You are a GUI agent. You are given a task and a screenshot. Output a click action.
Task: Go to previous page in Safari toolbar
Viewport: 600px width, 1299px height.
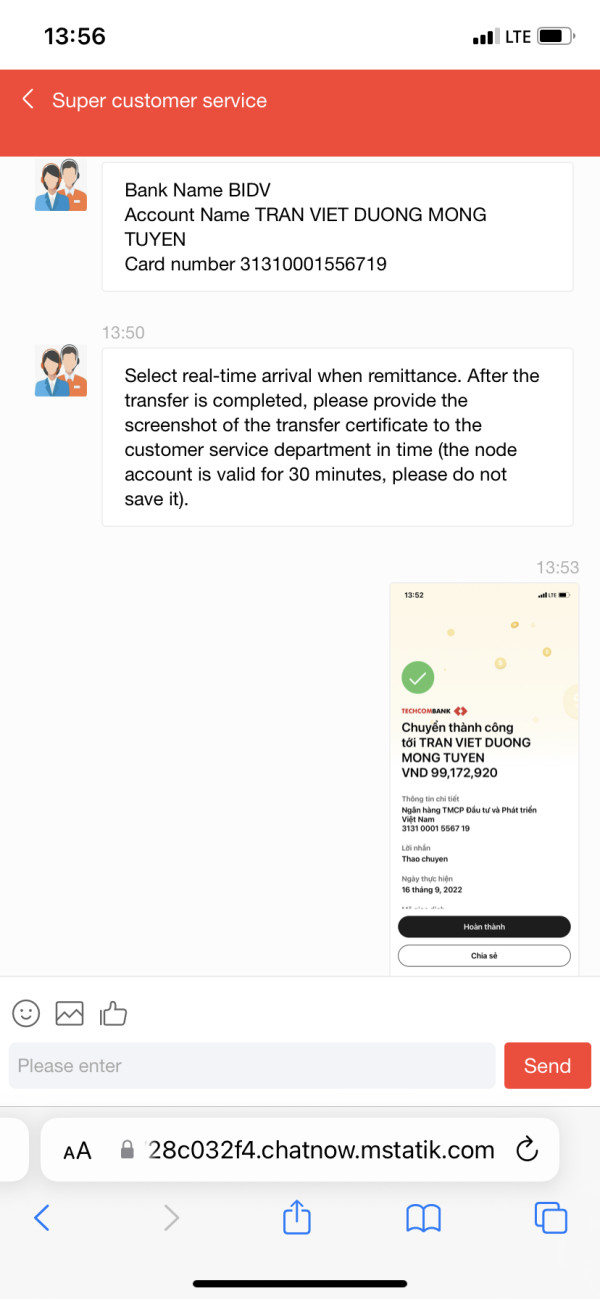click(x=41, y=1217)
